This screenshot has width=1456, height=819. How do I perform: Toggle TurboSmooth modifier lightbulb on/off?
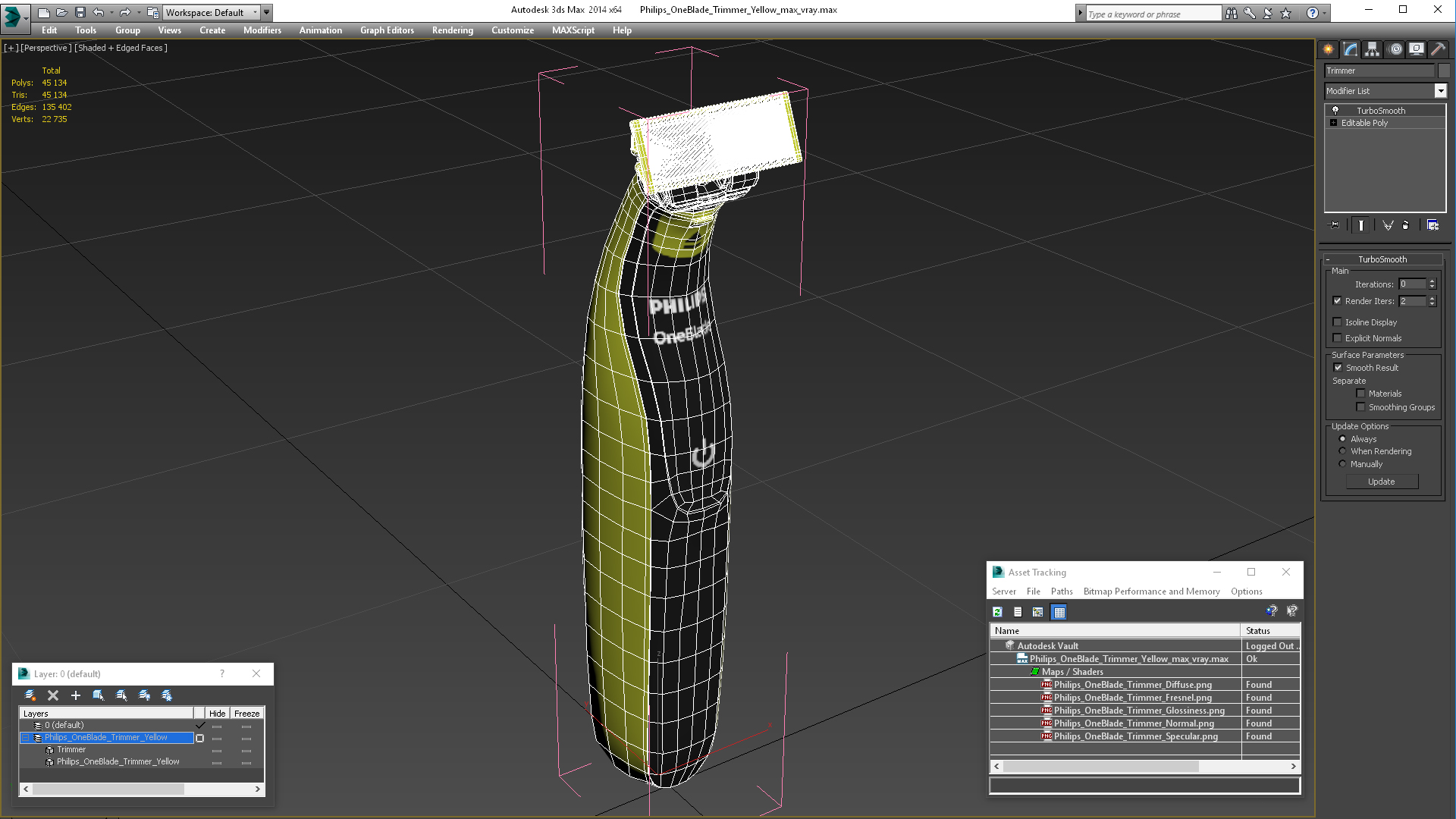pos(1335,111)
